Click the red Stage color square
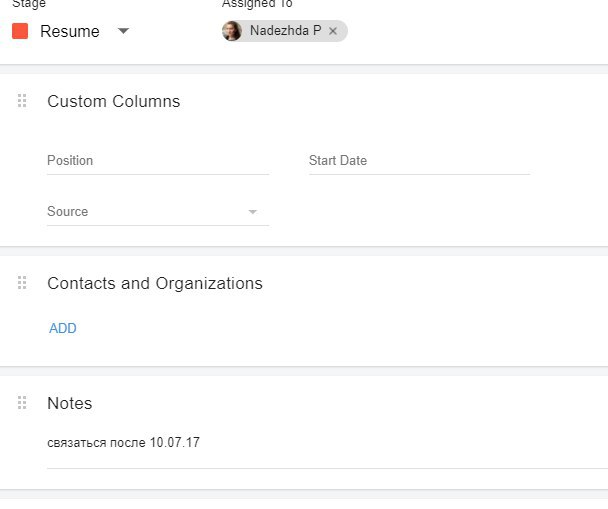The image size is (608, 509). click(x=20, y=31)
